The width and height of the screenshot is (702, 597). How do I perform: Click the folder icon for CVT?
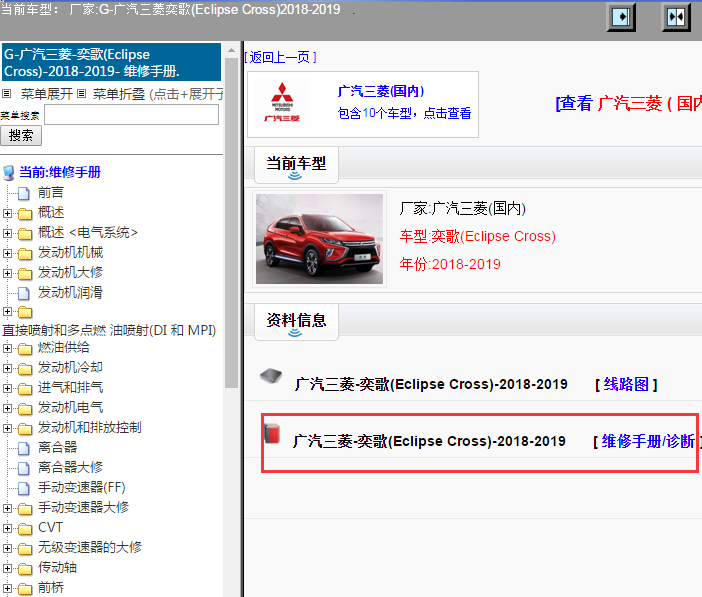[x=25, y=528]
